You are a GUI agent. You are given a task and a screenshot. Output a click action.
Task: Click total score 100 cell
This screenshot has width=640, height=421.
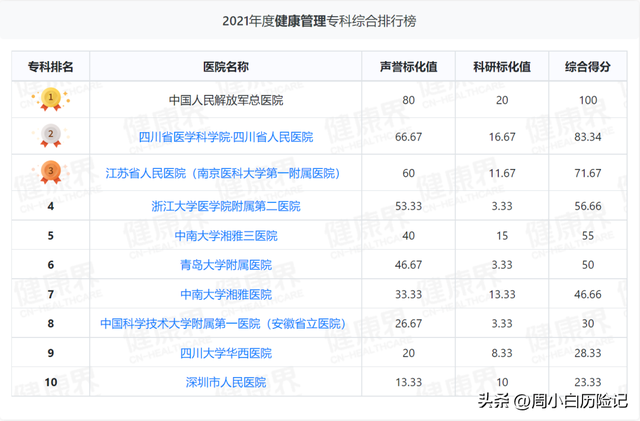pyautogui.click(x=588, y=100)
